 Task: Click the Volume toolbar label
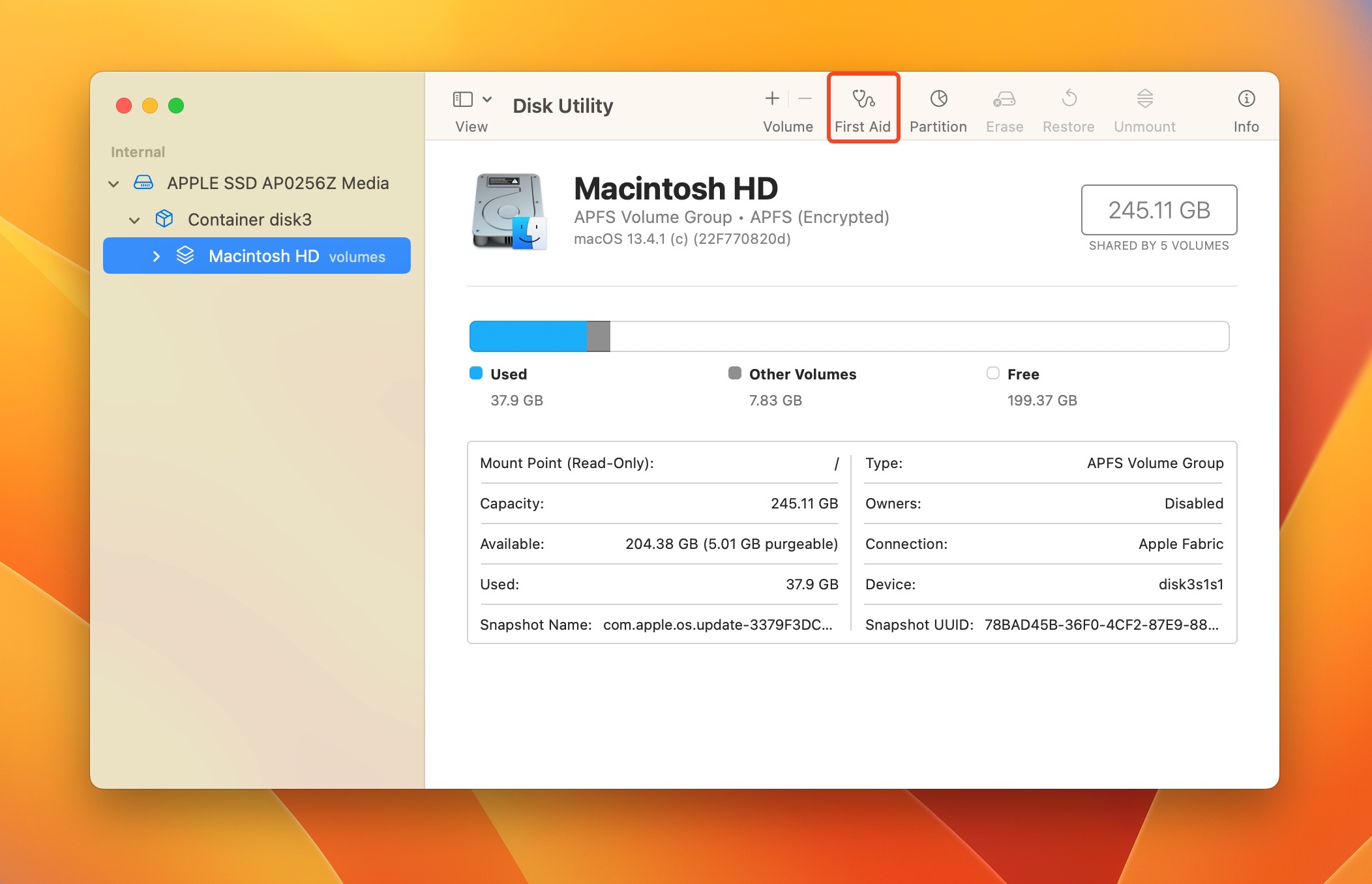(x=788, y=126)
